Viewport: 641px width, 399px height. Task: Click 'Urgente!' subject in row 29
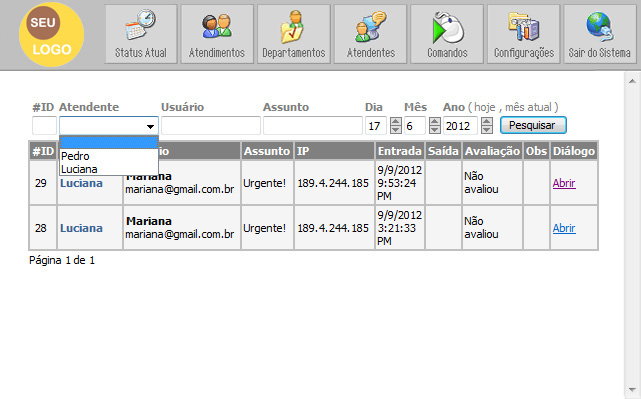[264, 183]
